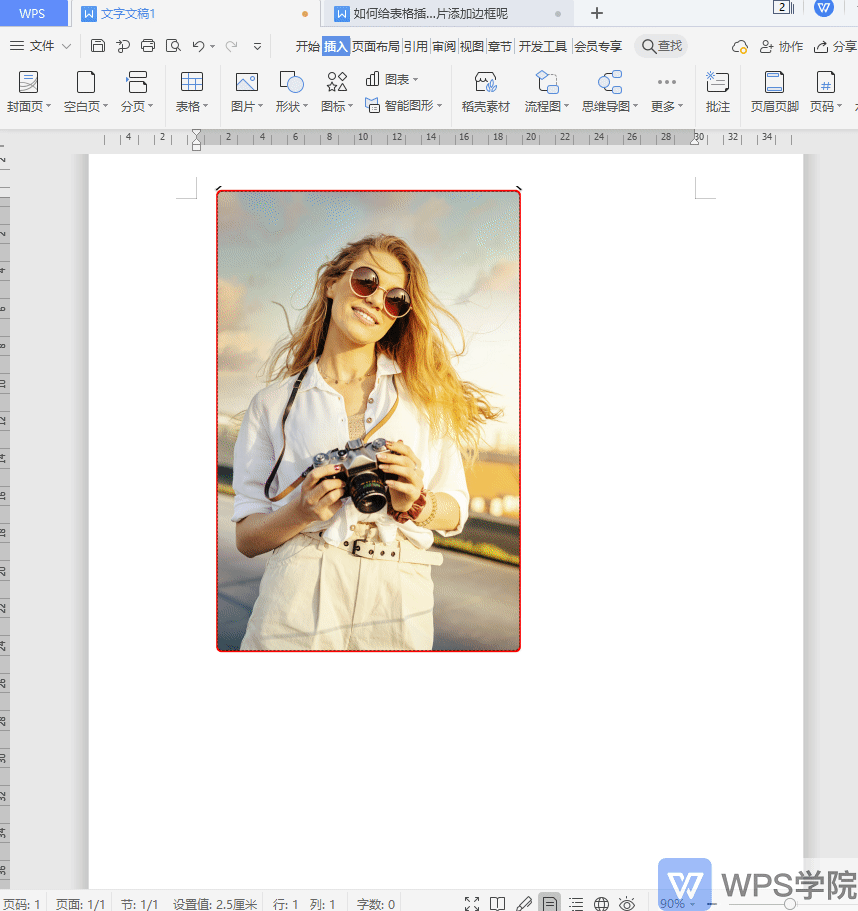Open the References (引用) tab
The width and height of the screenshot is (858, 911).
click(x=416, y=46)
